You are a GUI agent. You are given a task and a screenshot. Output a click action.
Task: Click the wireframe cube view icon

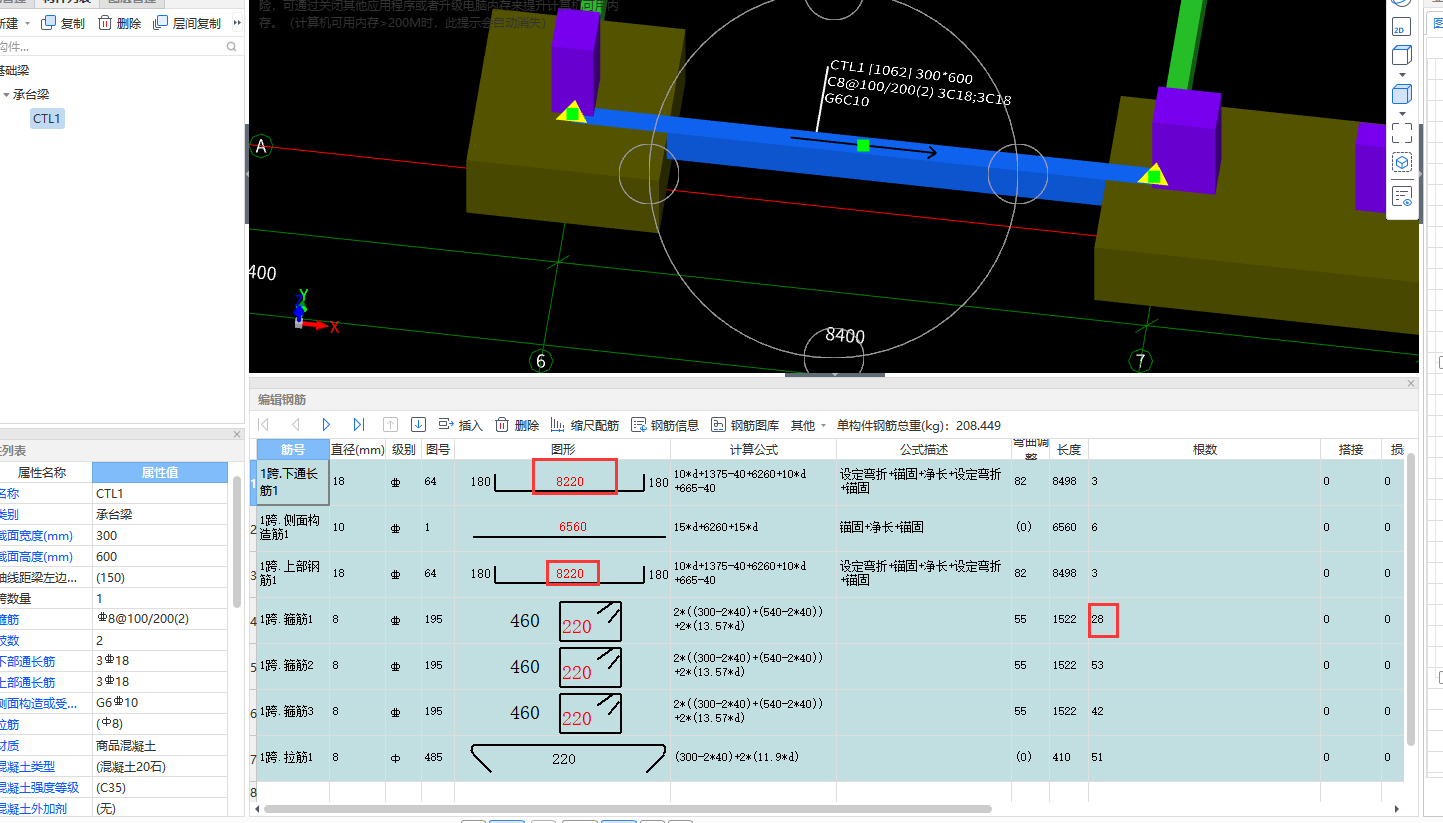1401,55
